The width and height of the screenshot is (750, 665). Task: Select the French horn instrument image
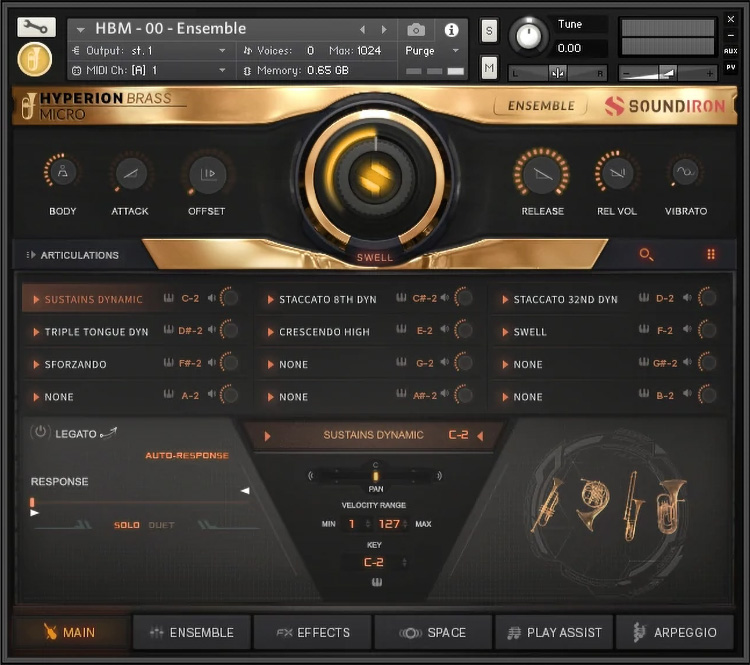(593, 503)
